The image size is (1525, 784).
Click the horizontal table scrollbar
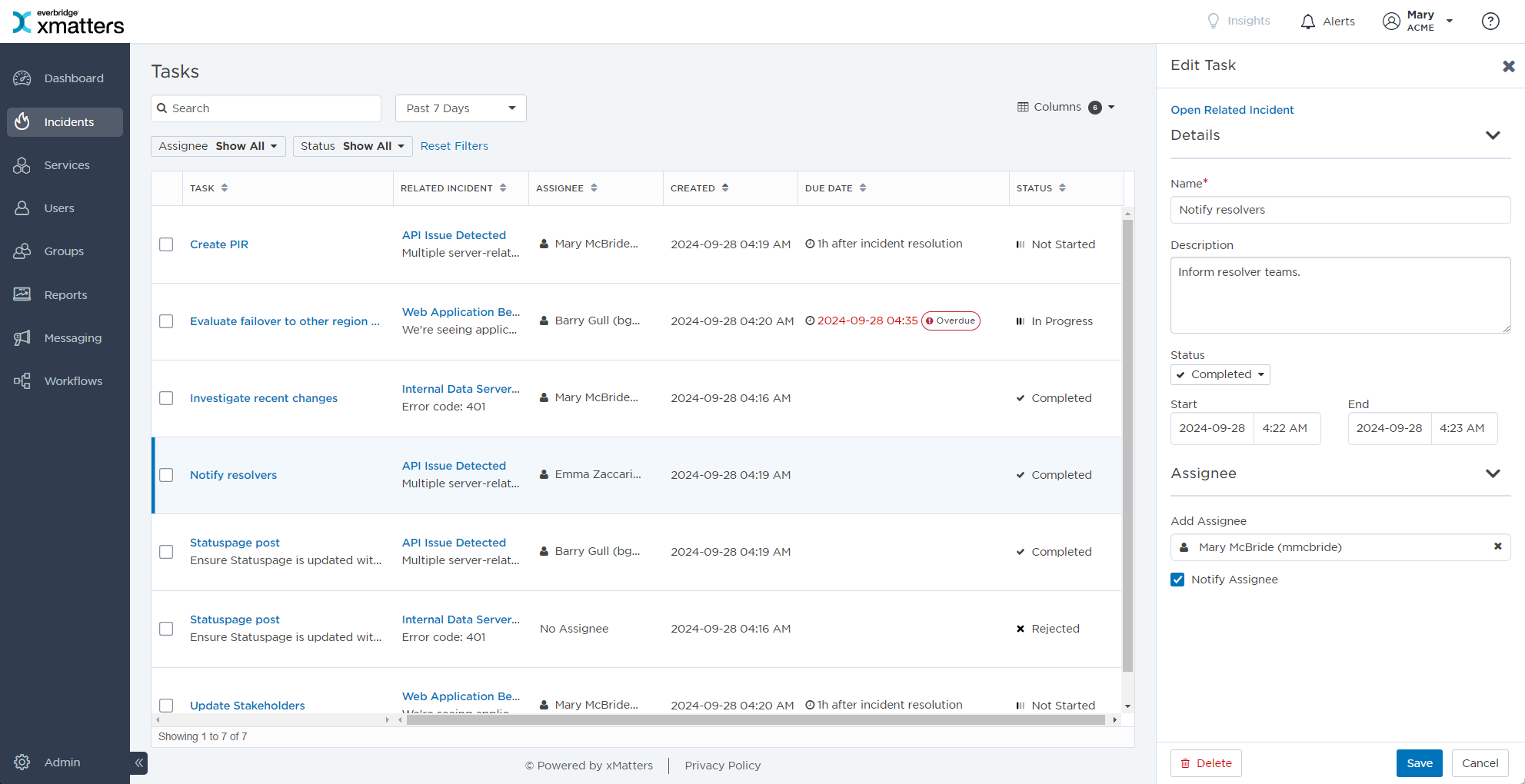click(x=757, y=720)
